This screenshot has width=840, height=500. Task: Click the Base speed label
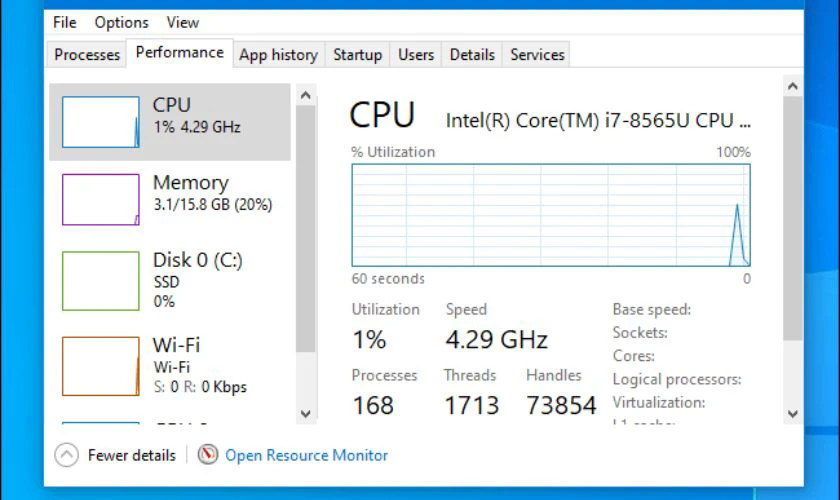(x=651, y=309)
